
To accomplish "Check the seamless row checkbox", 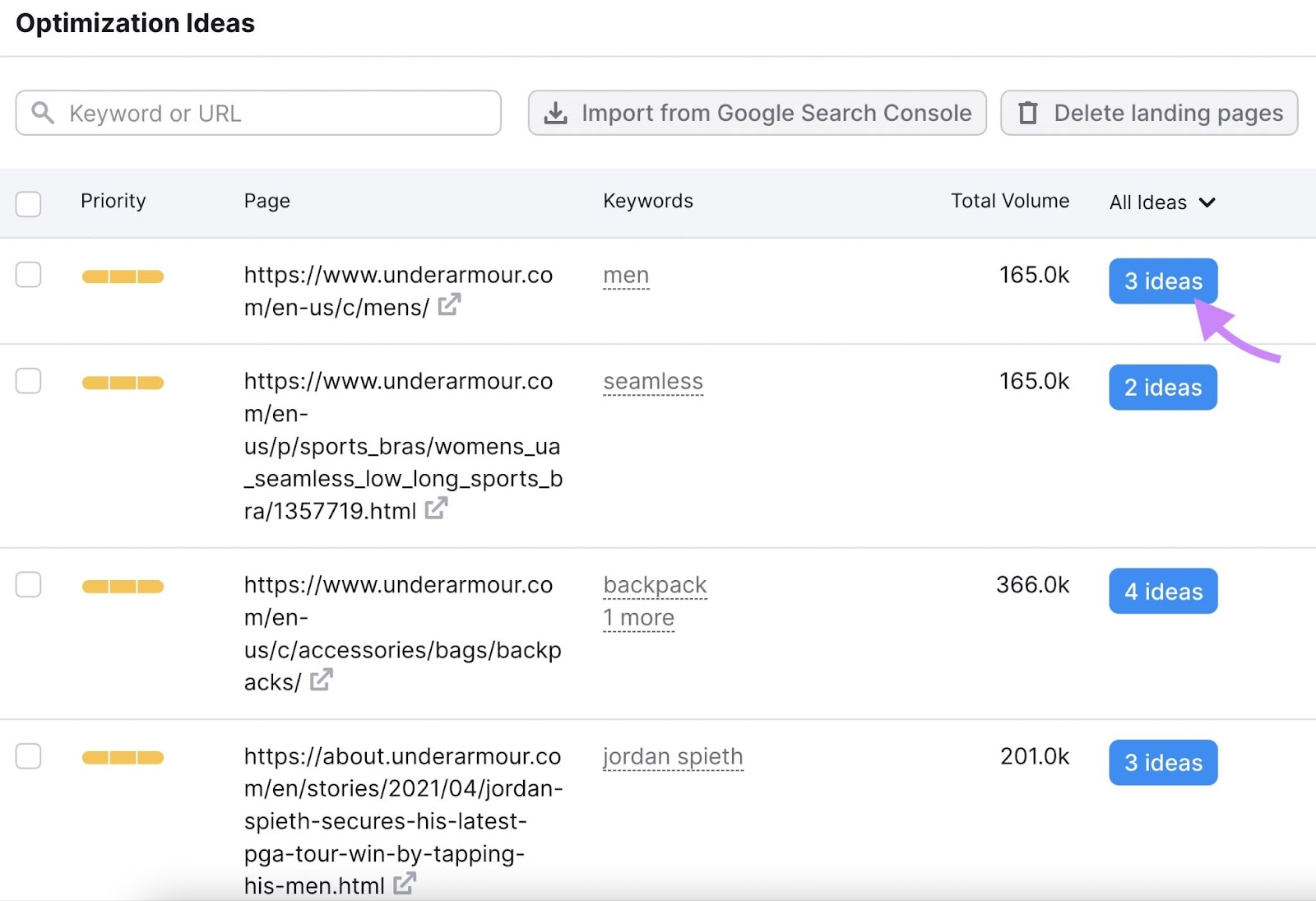I will pyautogui.click(x=28, y=380).
